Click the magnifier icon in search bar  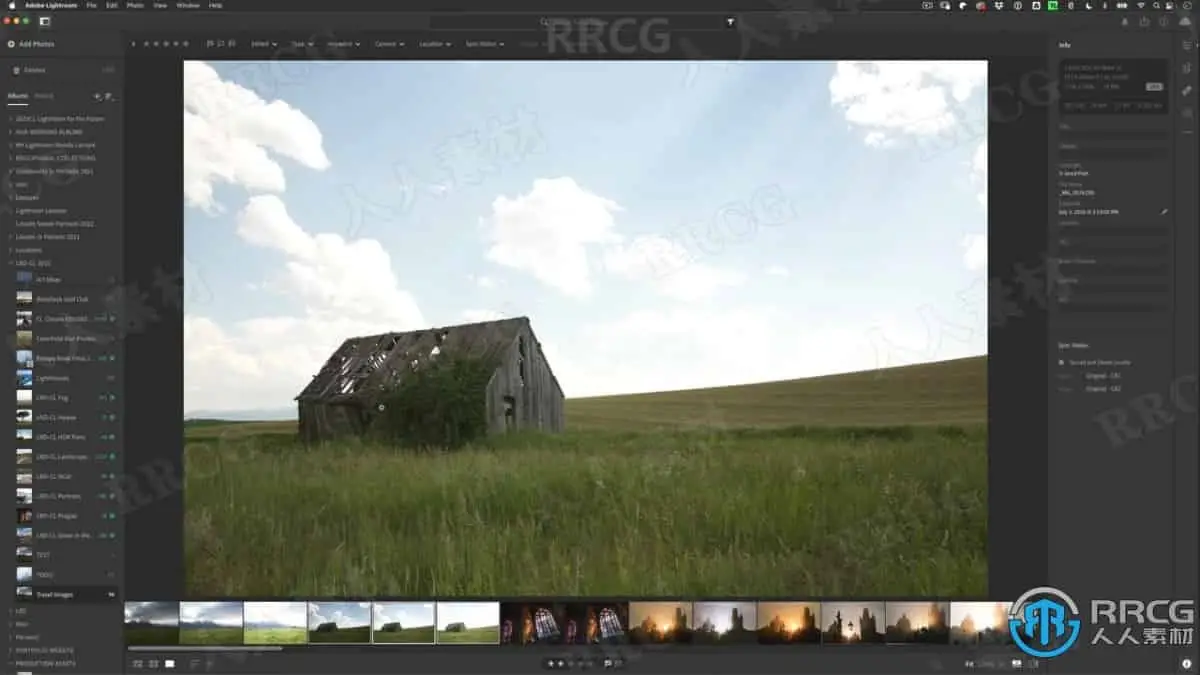544,21
